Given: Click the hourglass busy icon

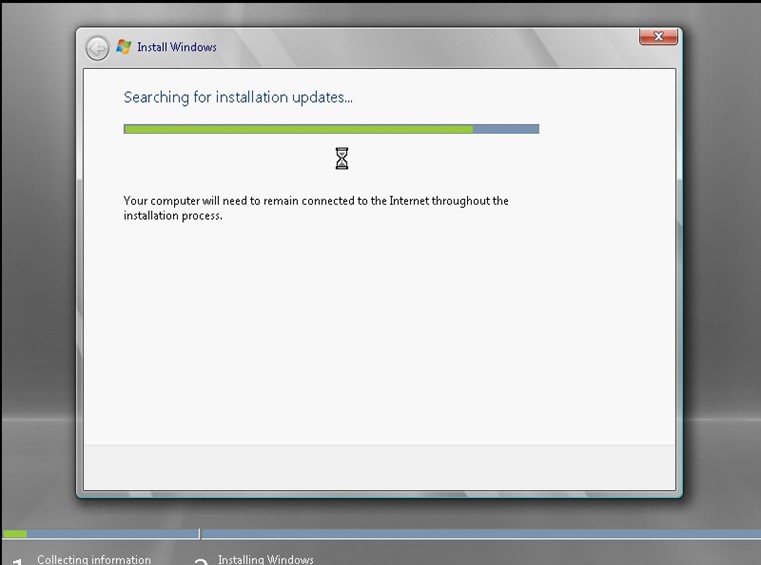Looking at the screenshot, I should 342,158.
